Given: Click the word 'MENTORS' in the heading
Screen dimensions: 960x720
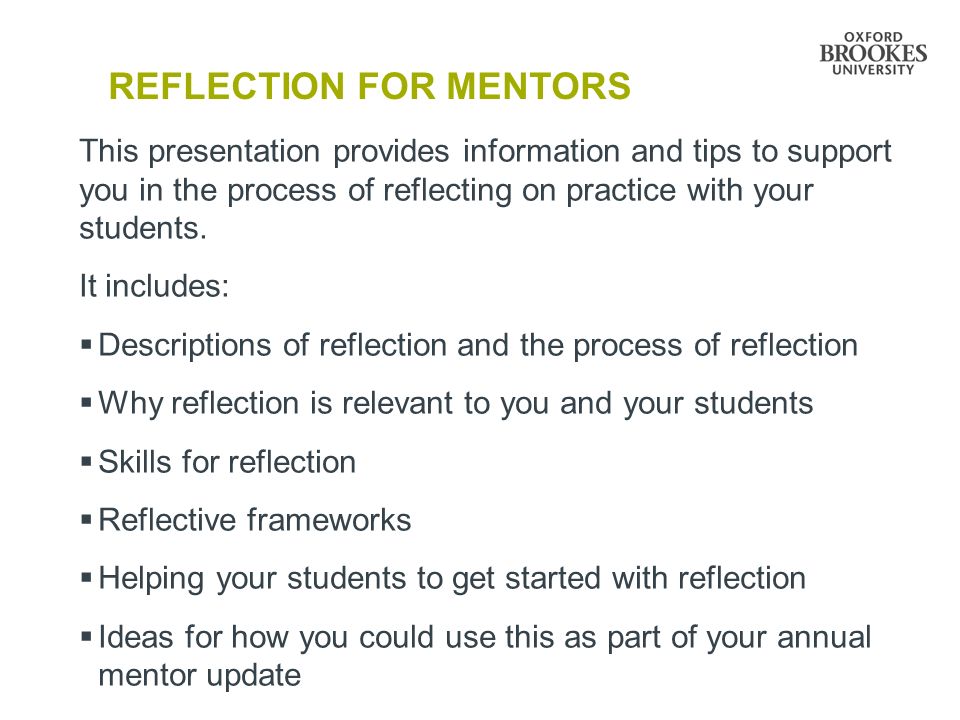Looking at the screenshot, I should pos(539,85).
